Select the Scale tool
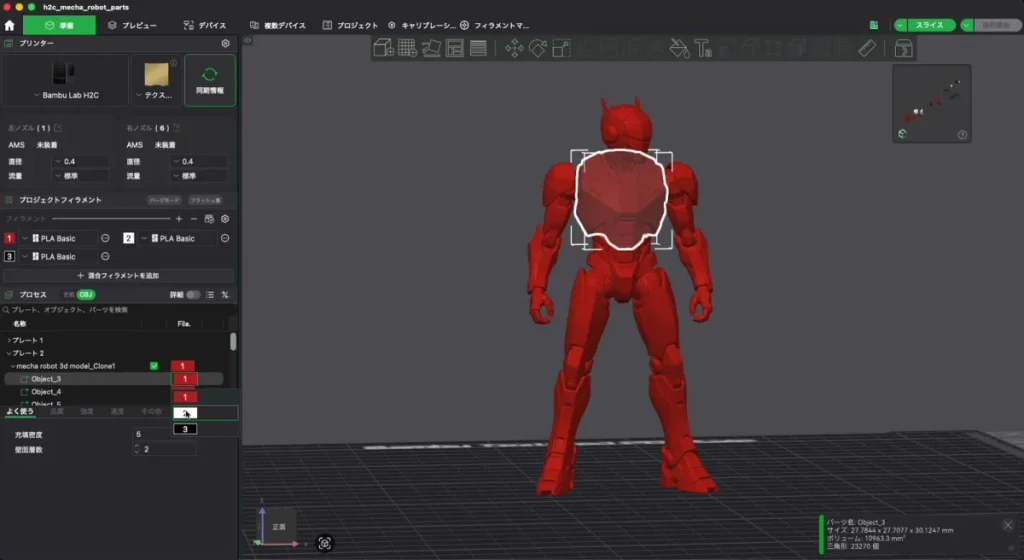The width and height of the screenshot is (1024, 560). tap(561, 48)
